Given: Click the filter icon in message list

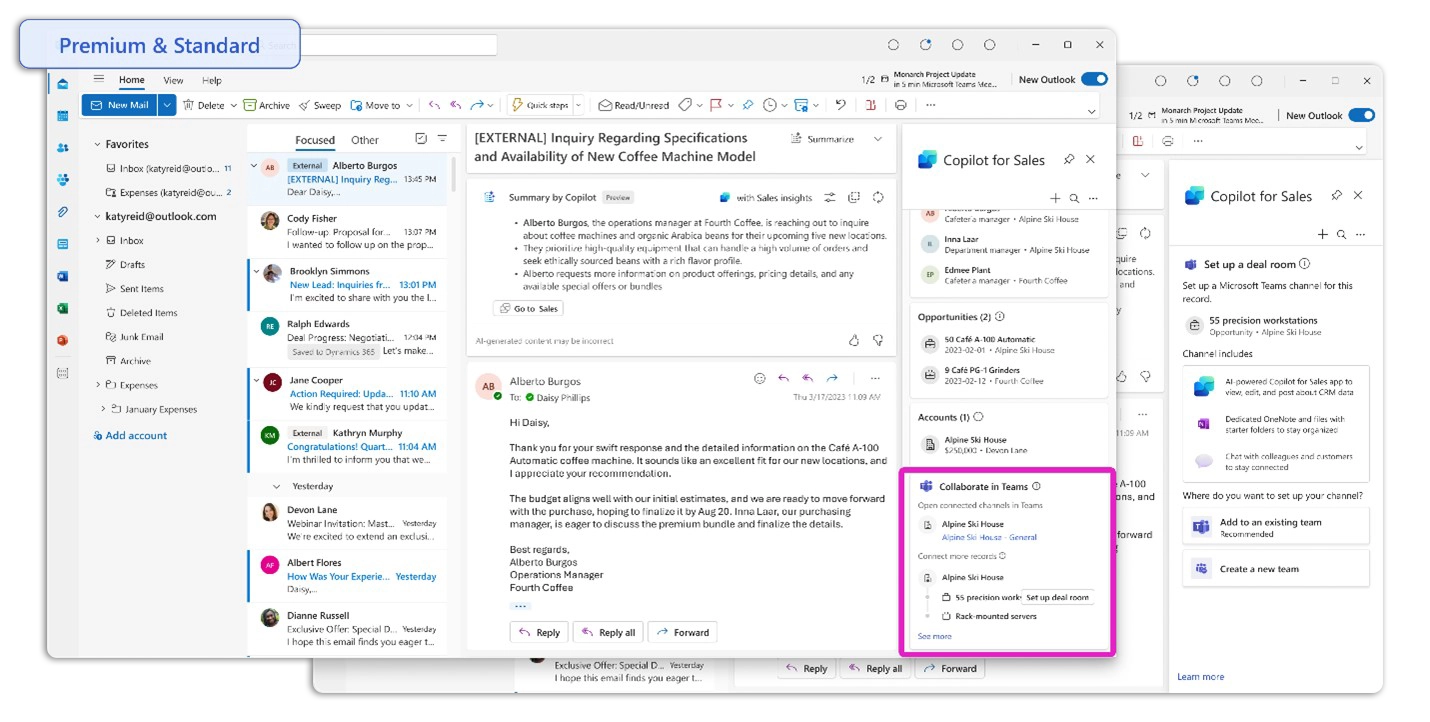Looking at the screenshot, I should (x=442, y=139).
